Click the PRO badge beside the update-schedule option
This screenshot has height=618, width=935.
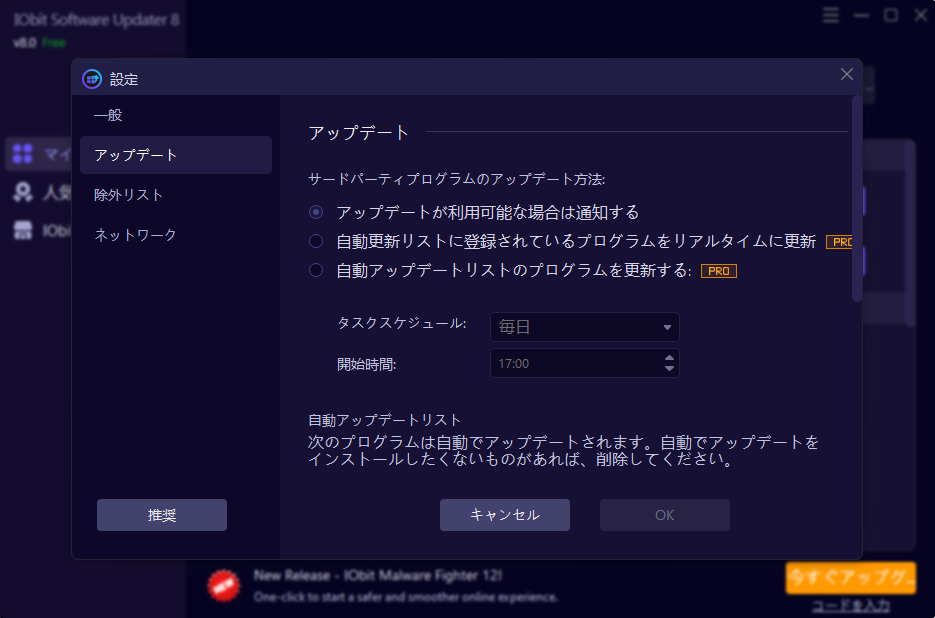coord(719,271)
